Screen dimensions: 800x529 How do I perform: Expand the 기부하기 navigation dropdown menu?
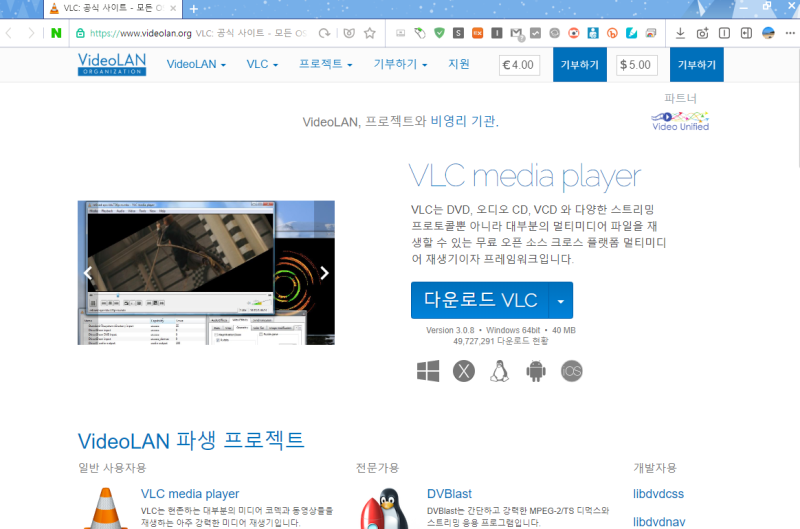pos(401,64)
